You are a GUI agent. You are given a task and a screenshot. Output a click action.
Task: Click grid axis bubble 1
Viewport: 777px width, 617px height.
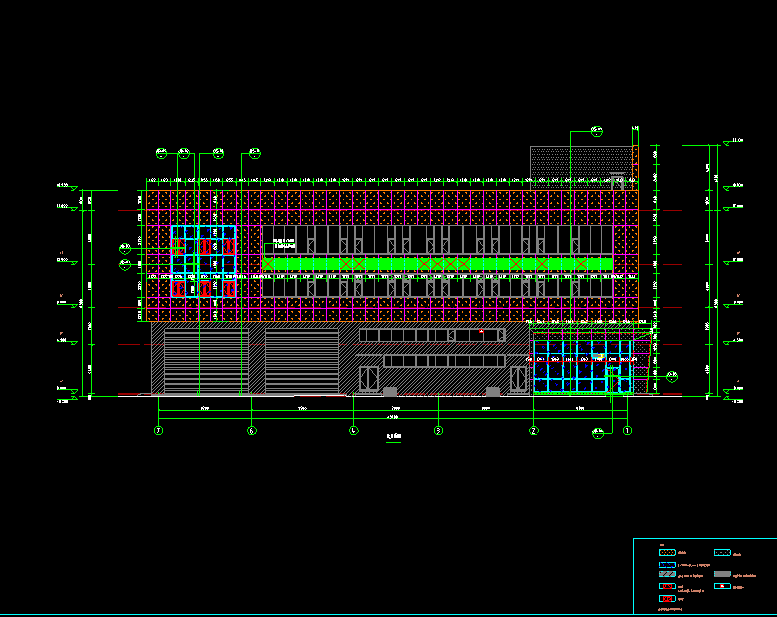[627, 431]
